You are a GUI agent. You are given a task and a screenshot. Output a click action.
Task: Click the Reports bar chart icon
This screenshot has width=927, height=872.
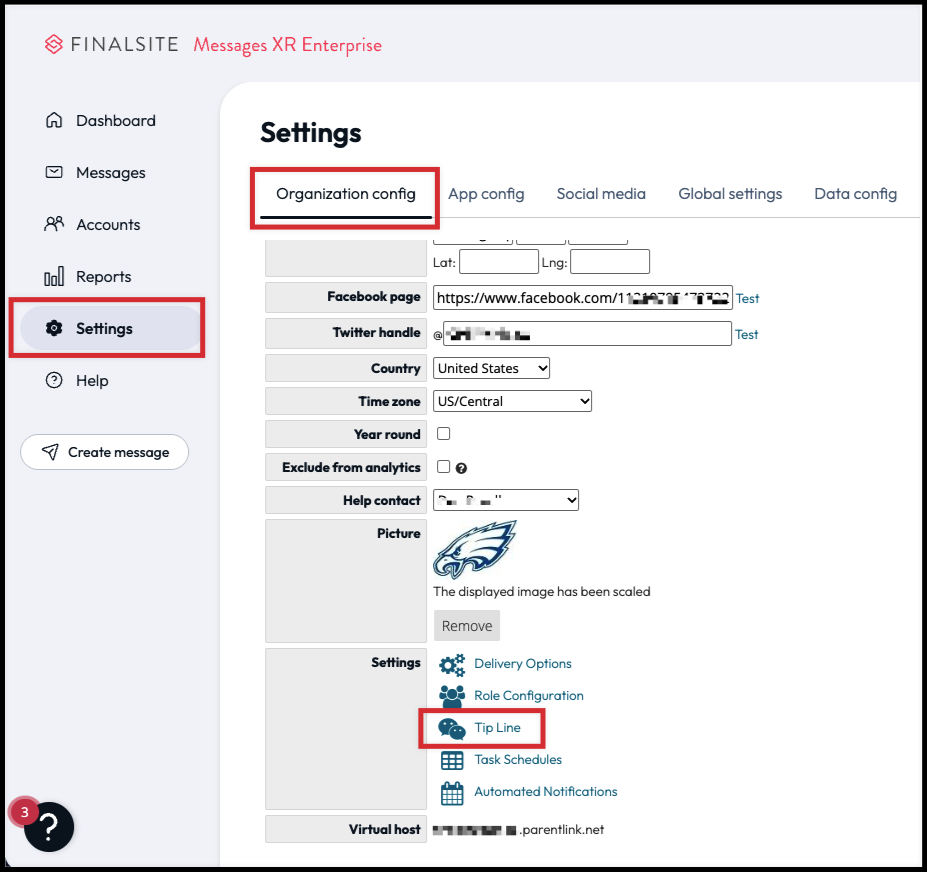(x=54, y=276)
